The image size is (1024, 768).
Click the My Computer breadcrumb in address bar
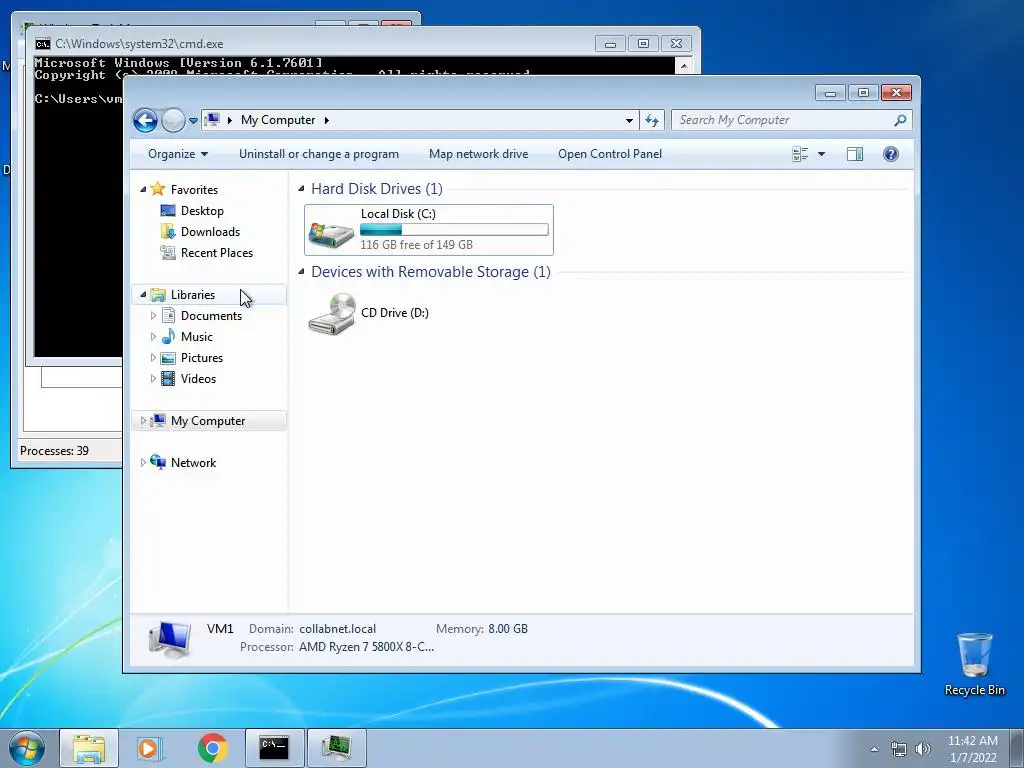tap(278, 120)
